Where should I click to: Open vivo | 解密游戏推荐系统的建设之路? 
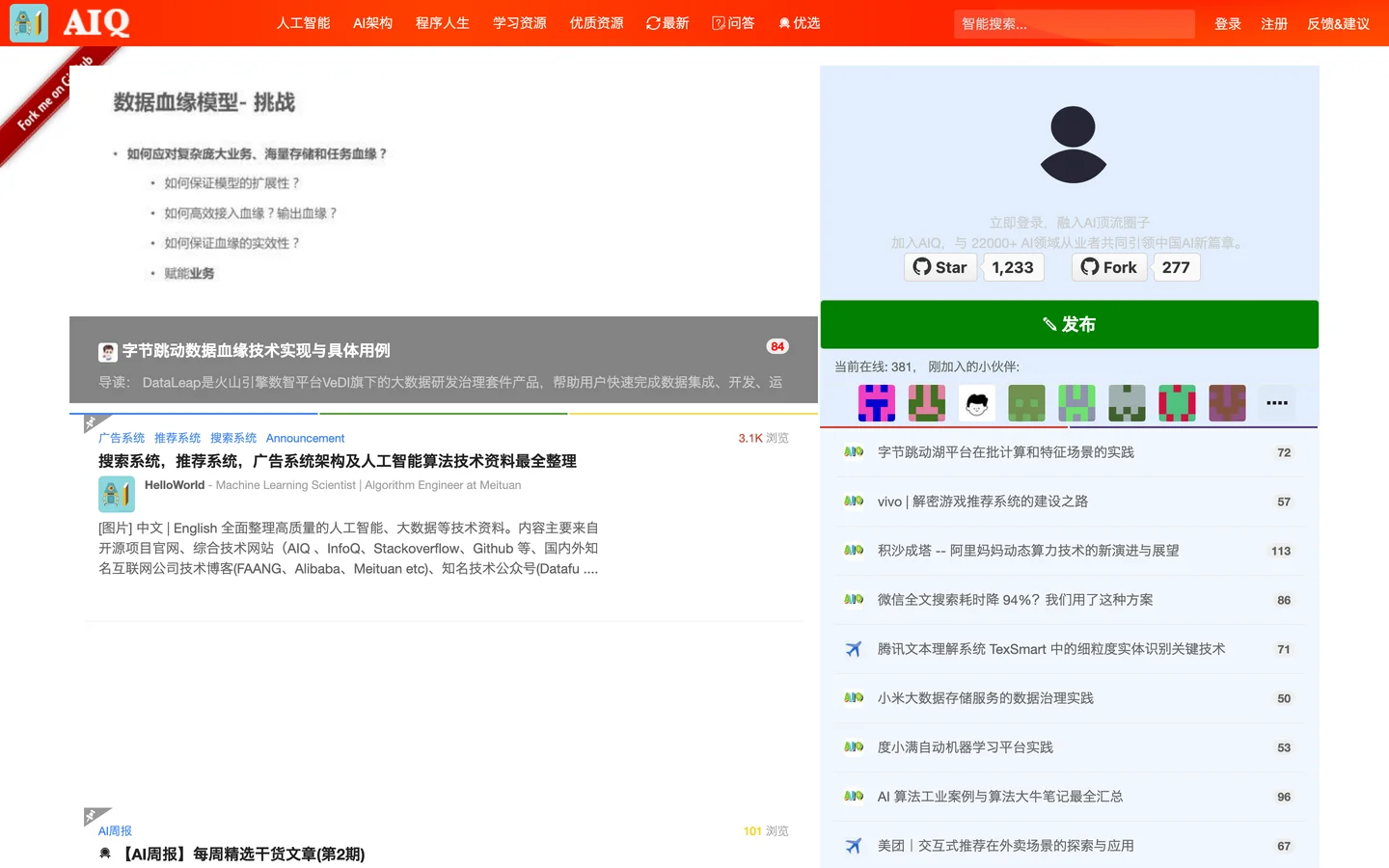pyautogui.click(x=983, y=502)
